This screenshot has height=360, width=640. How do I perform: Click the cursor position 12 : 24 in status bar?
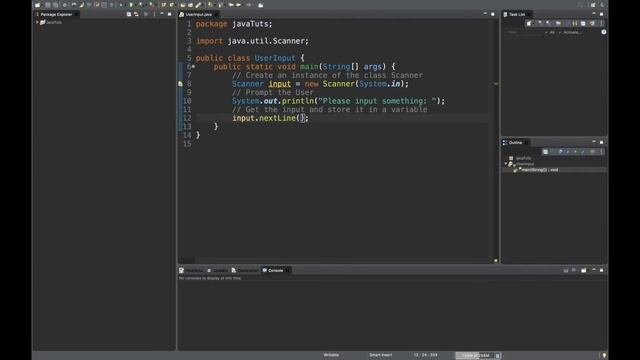pos(425,355)
